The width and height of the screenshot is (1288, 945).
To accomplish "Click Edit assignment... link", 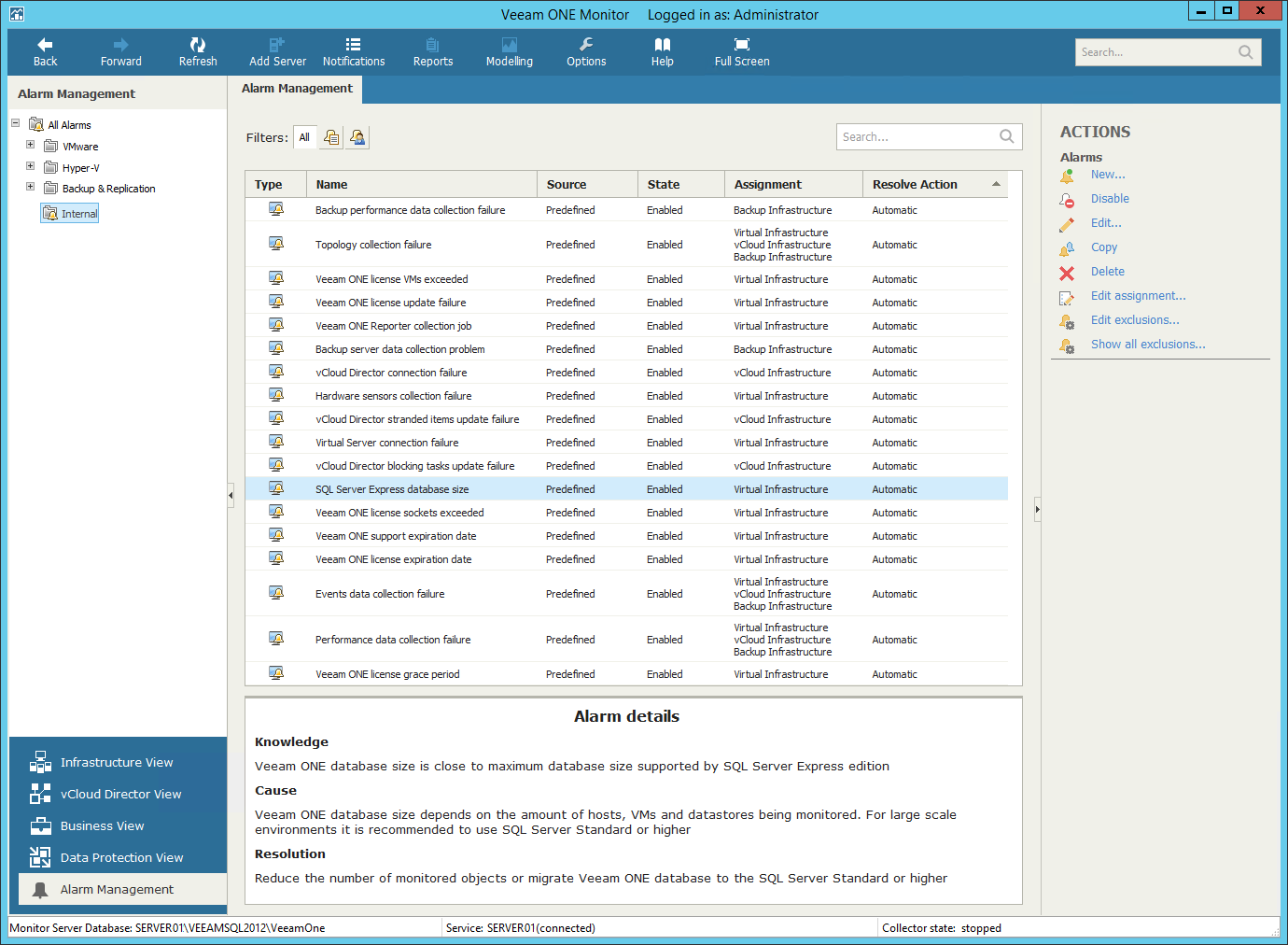I will (x=1139, y=296).
